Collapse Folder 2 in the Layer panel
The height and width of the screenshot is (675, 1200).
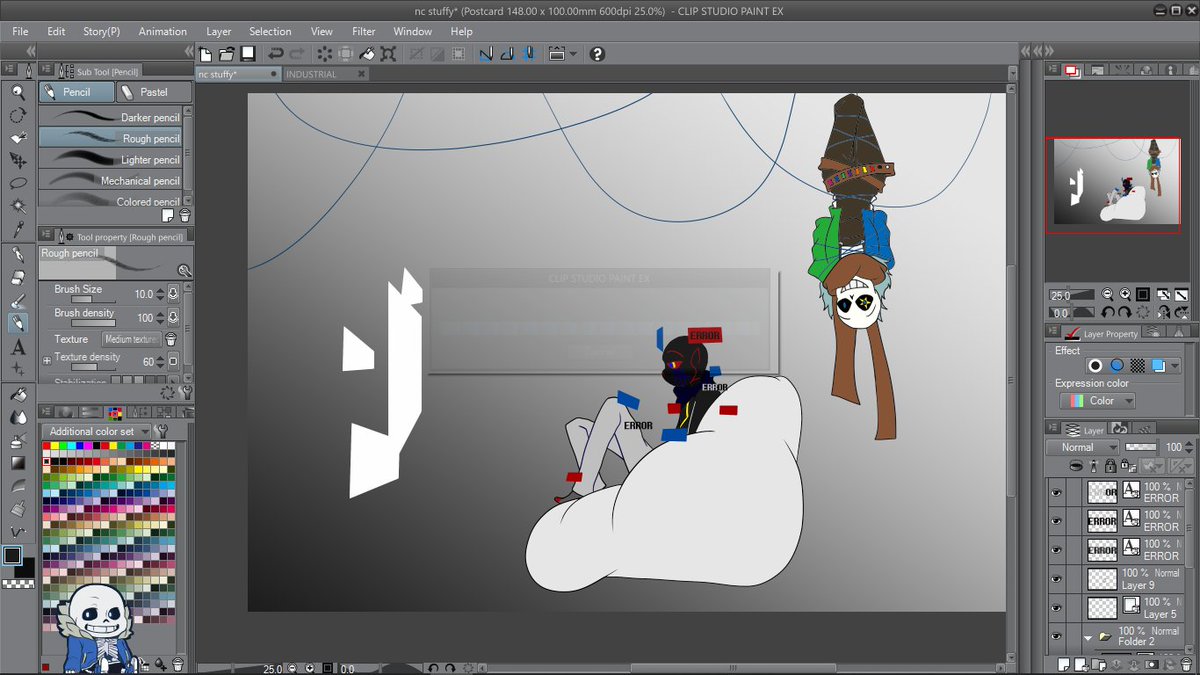[x=1088, y=637]
